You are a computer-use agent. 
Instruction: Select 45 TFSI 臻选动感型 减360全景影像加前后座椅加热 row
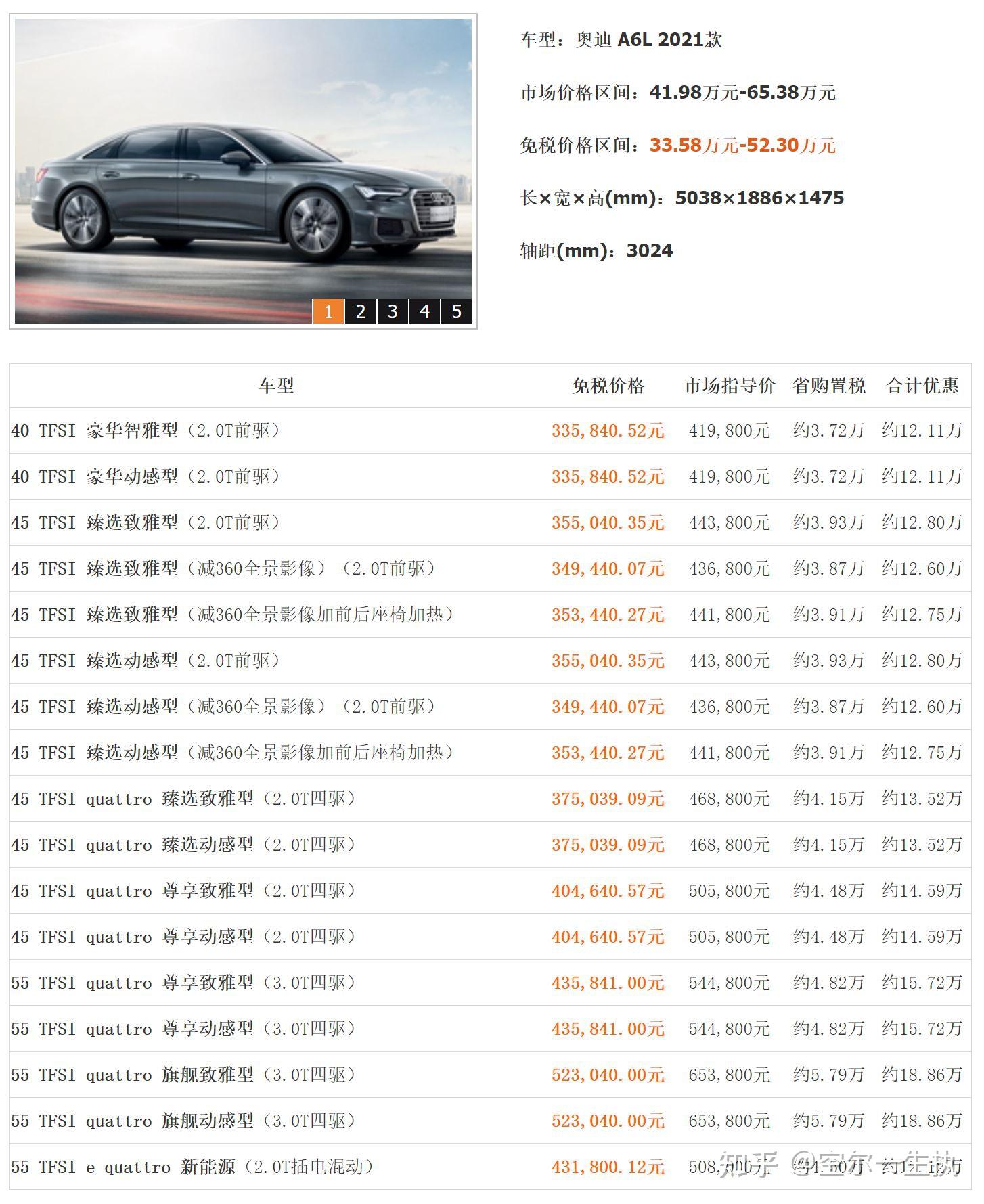pyautogui.click(x=232, y=753)
